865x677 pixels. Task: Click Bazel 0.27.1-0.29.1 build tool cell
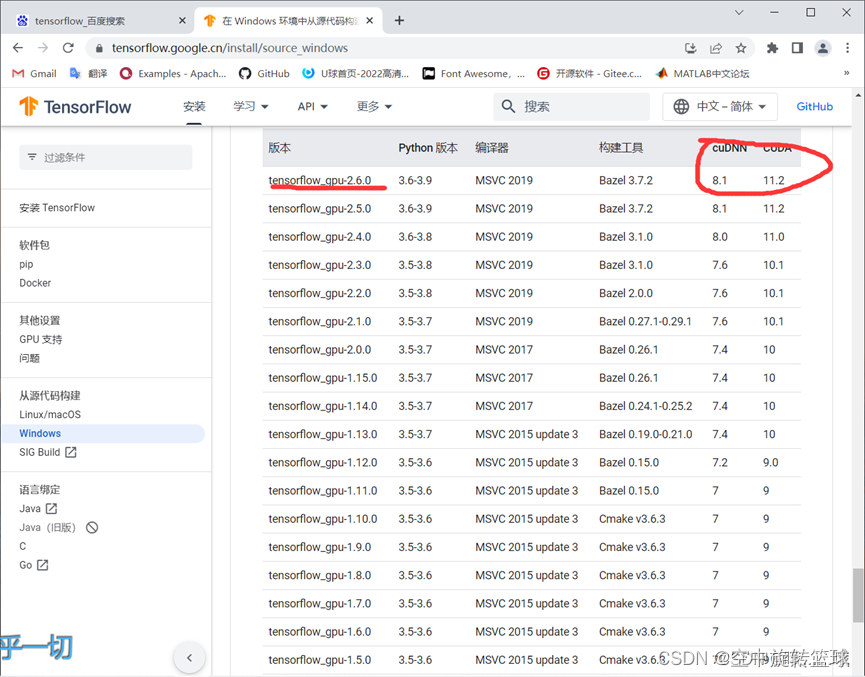(645, 322)
